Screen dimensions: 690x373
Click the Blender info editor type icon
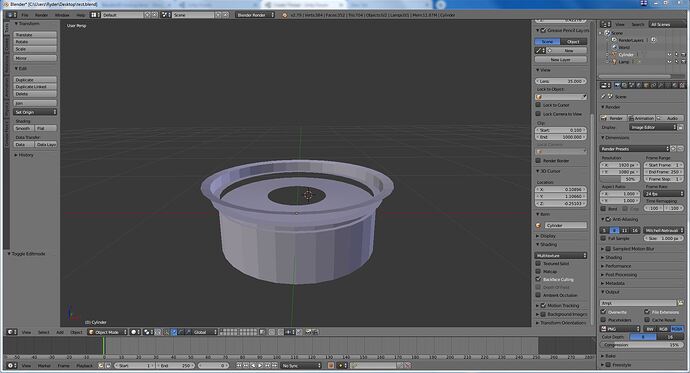12,15
